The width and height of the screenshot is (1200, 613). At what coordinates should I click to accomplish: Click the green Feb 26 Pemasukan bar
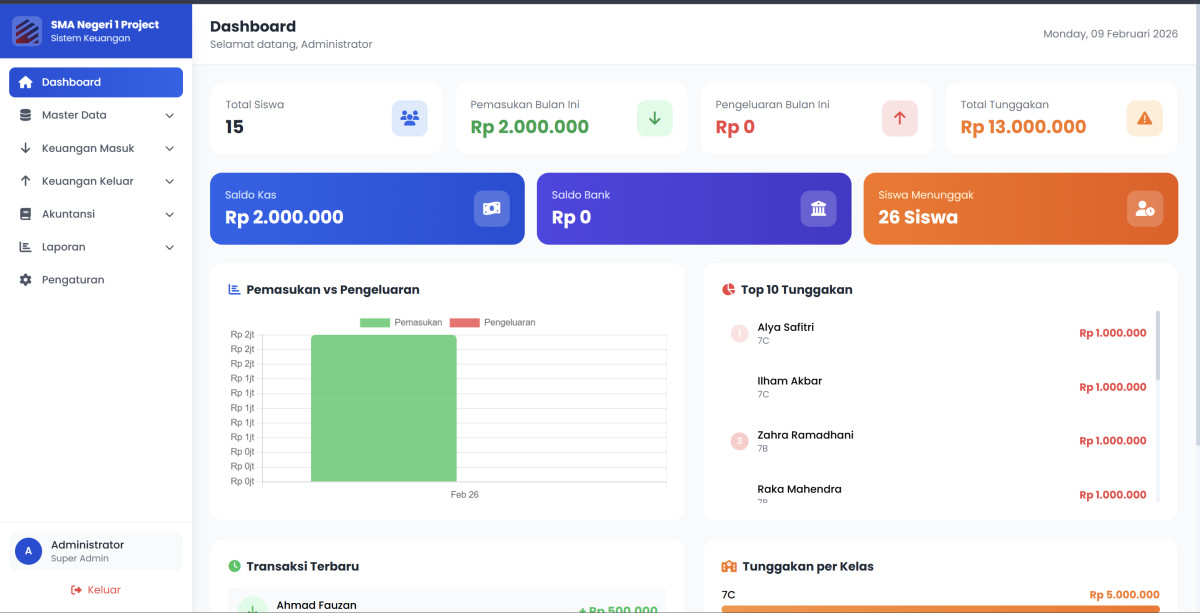pyautogui.click(x=384, y=408)
